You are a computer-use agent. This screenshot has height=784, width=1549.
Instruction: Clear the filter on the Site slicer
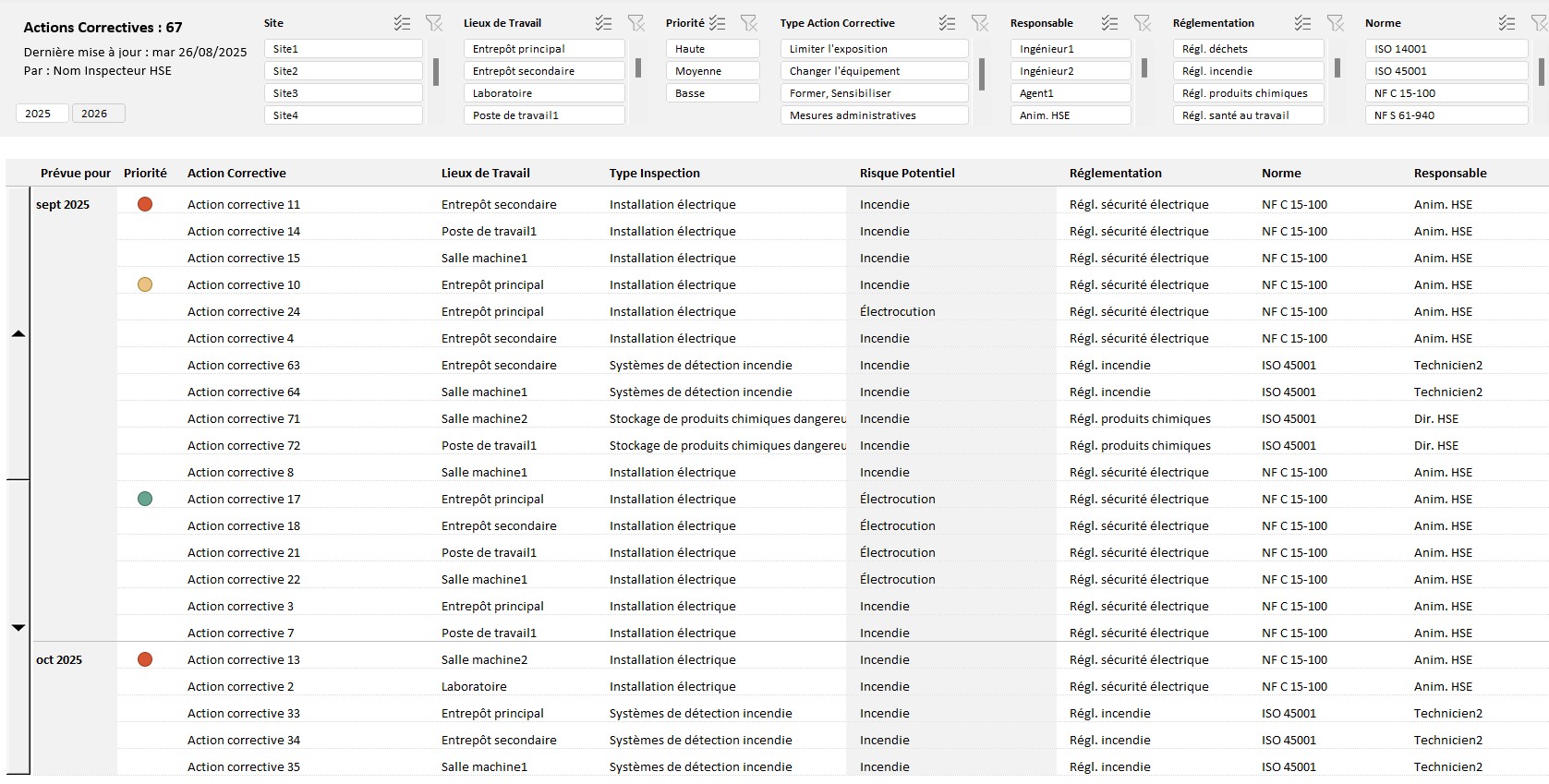click(x=433, y=23)
